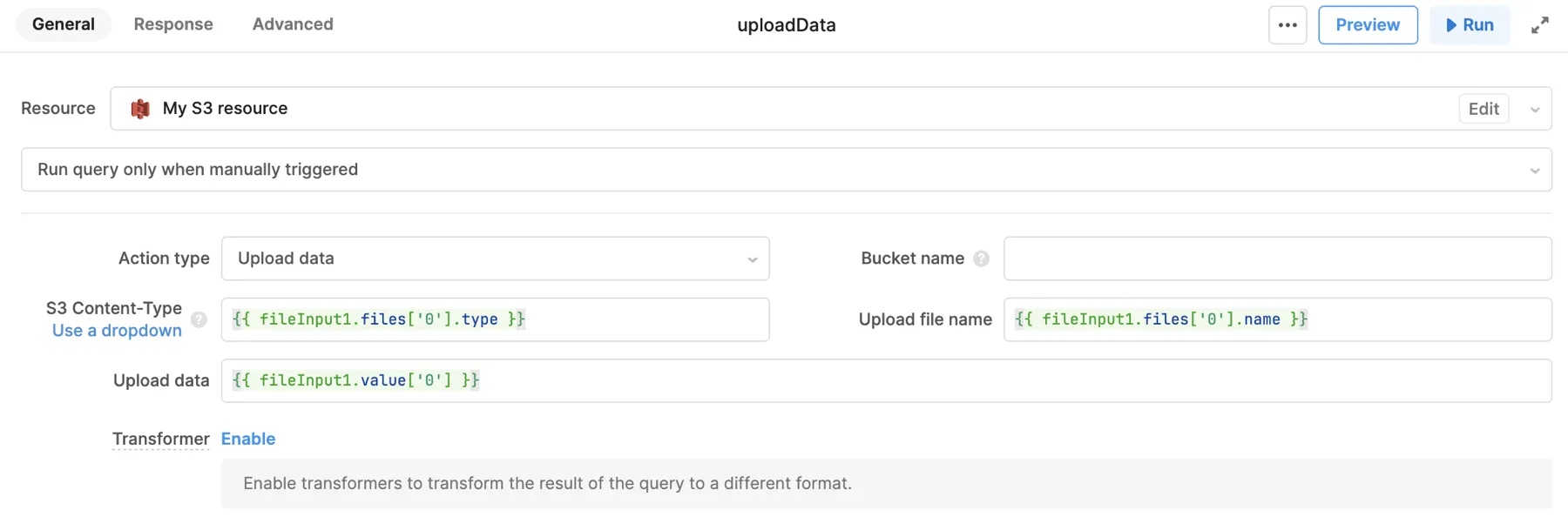Focus the Upload data code field
The width and height of the screenshot is (1568, 517).
[x=886, y=380]
